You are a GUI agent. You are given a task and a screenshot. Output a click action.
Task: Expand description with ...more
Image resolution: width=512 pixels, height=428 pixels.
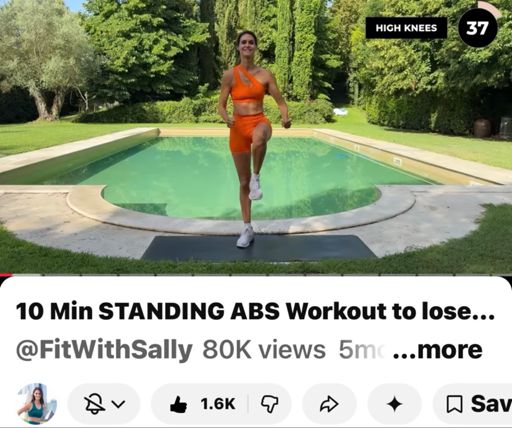point(438,349)
